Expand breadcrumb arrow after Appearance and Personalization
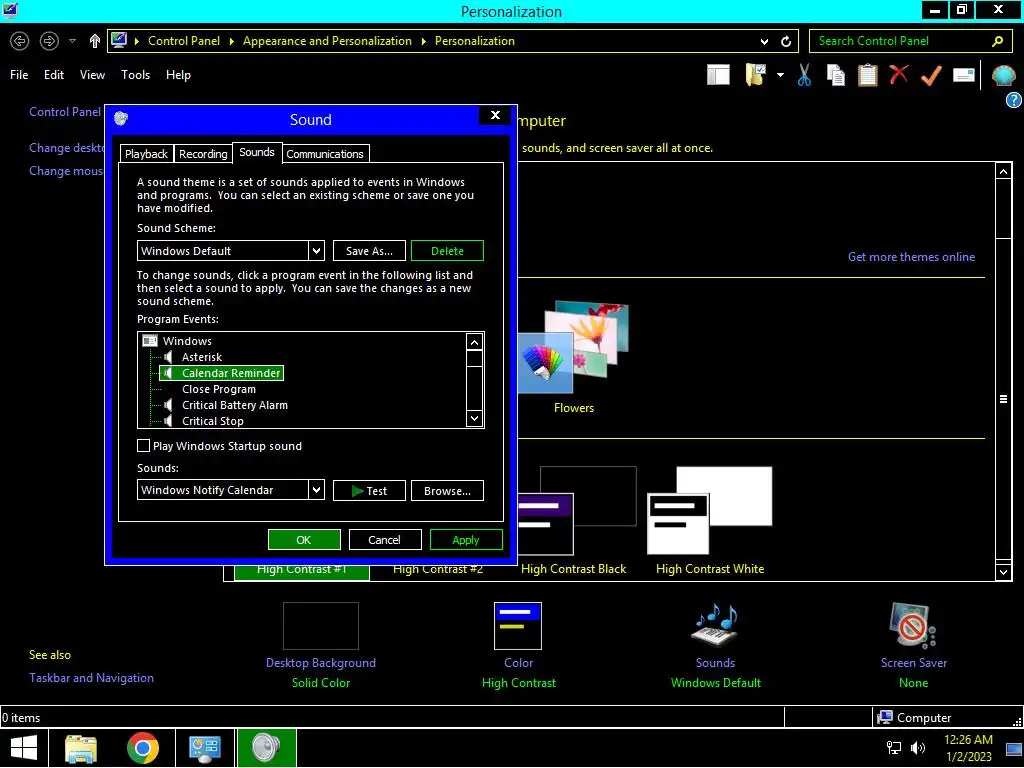The width and height of the screenshot is (1024, 768). tap(423, 41)
